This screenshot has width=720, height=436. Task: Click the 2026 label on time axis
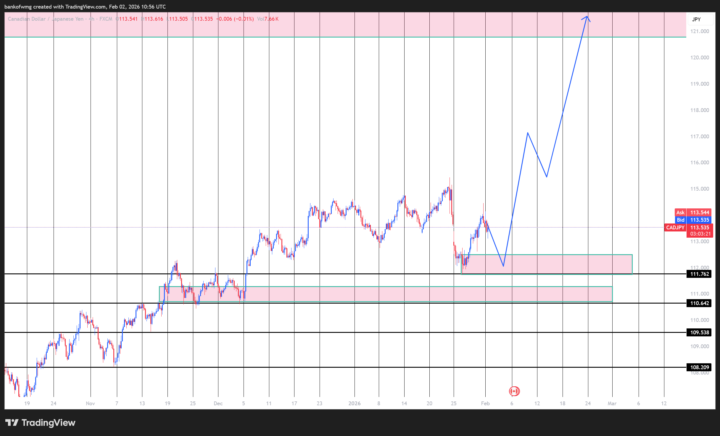click(354, 403)
